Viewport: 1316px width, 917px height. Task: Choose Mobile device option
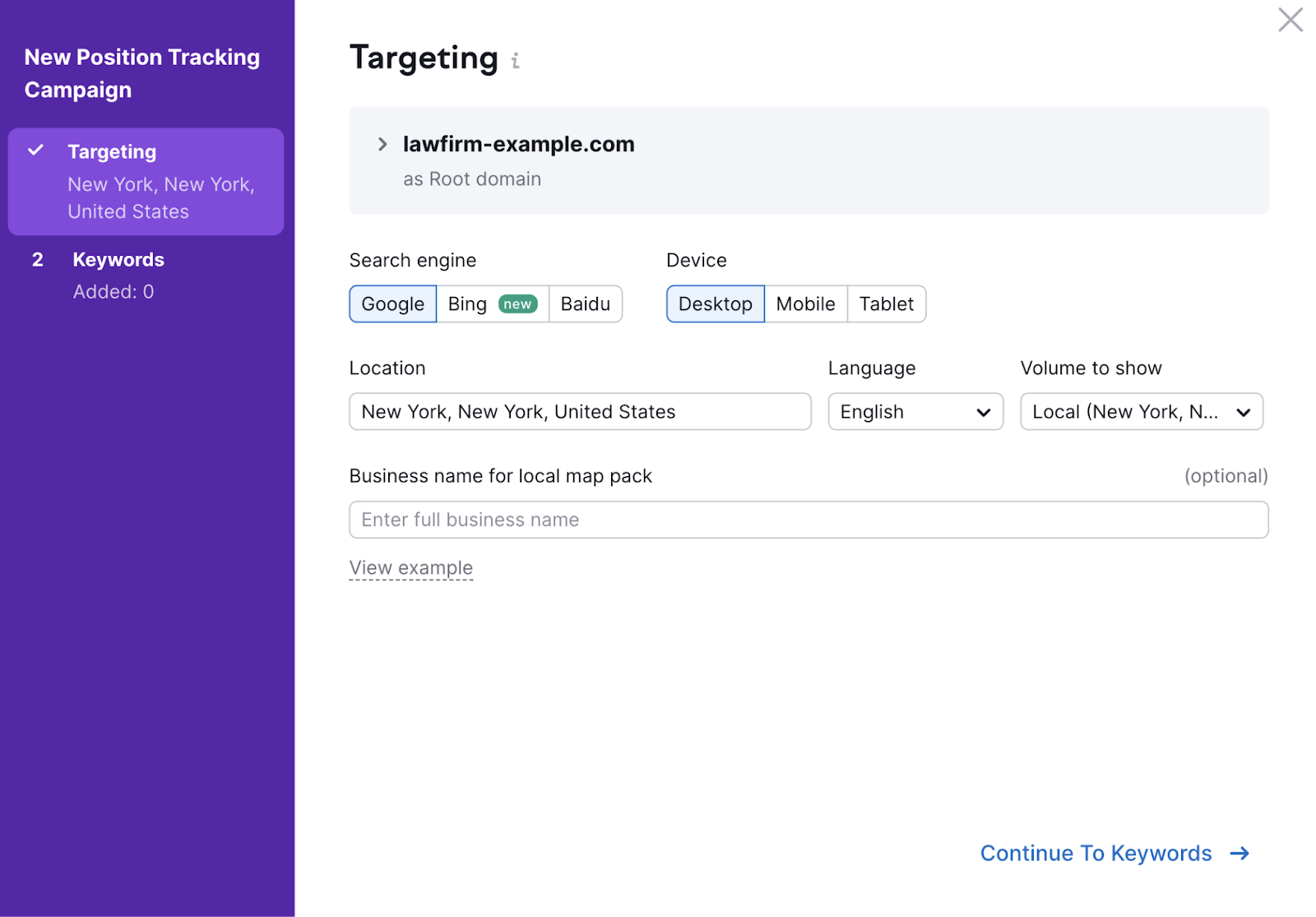coord(806,304)
